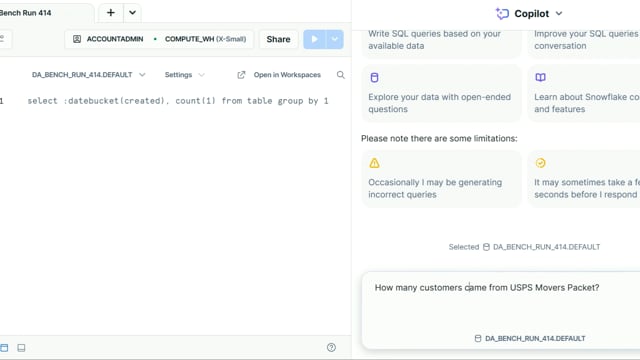
Task: Add a new worksheet tab with plus button
Action: 111,13
